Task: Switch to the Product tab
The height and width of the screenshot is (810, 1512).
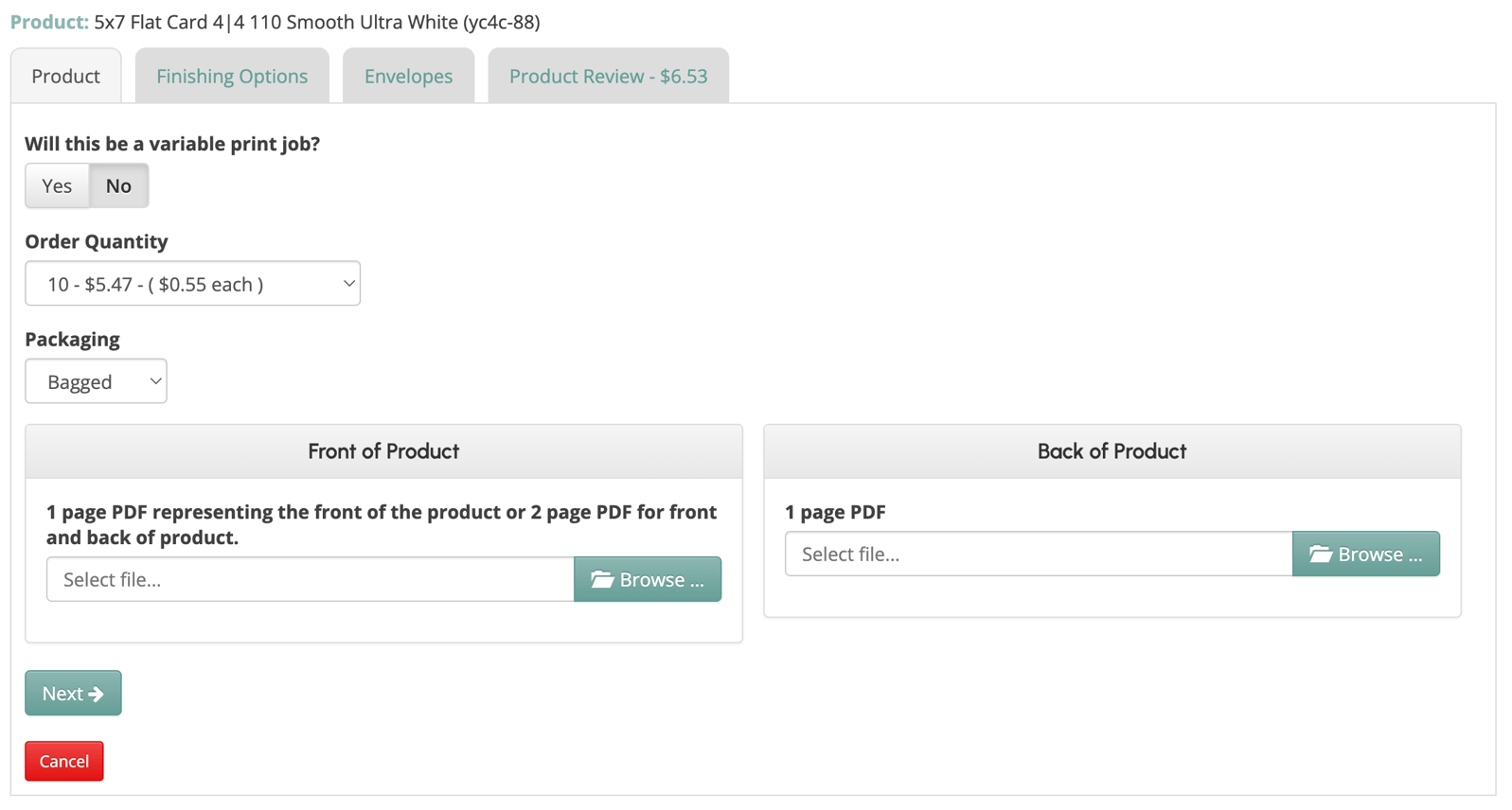Action: pyautogui.click(x=65, y=76)
